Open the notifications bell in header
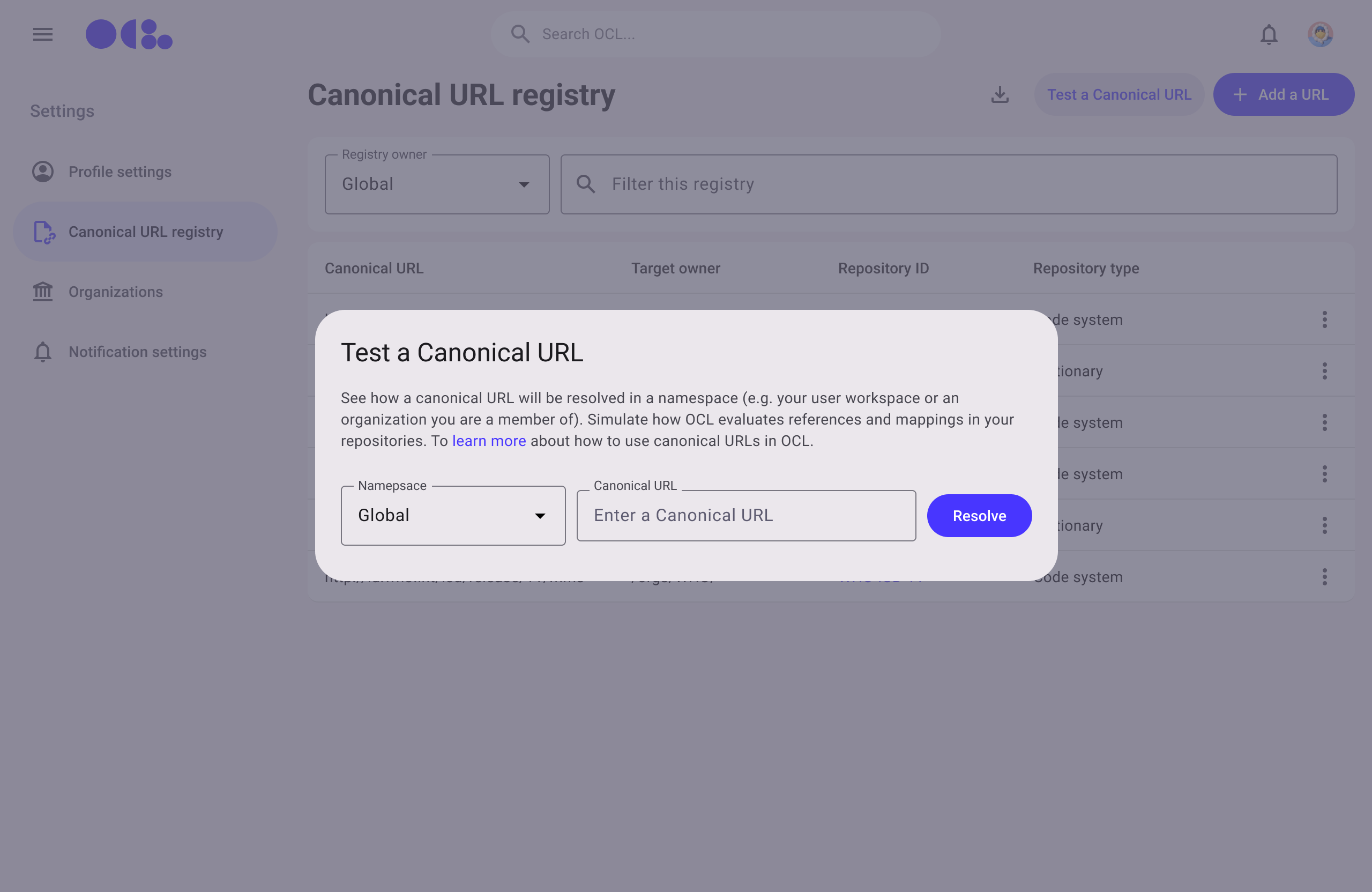This screenshot has width=1372, height=892. 1268,35
